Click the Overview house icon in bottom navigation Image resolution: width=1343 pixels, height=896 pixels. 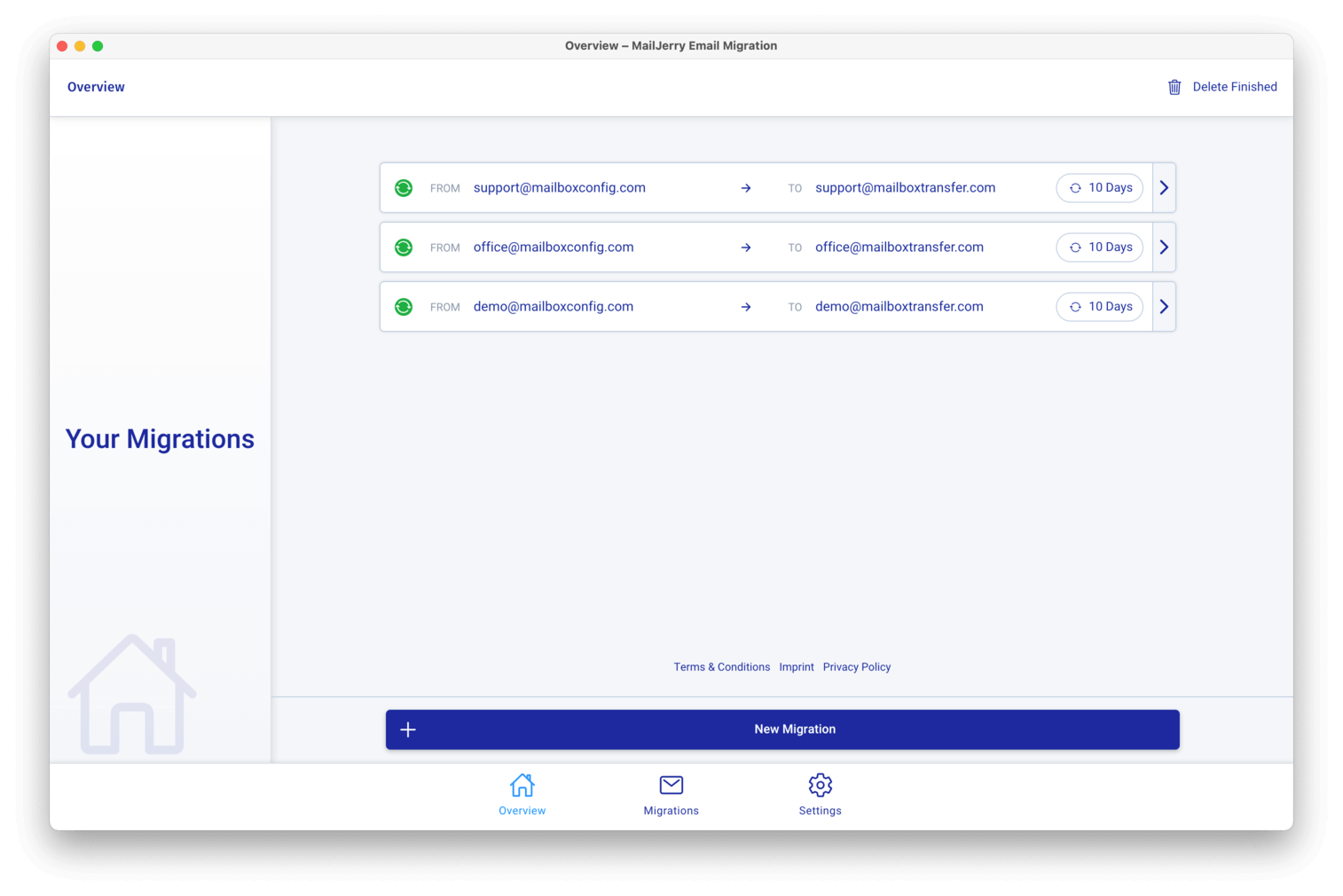[522, 785]
